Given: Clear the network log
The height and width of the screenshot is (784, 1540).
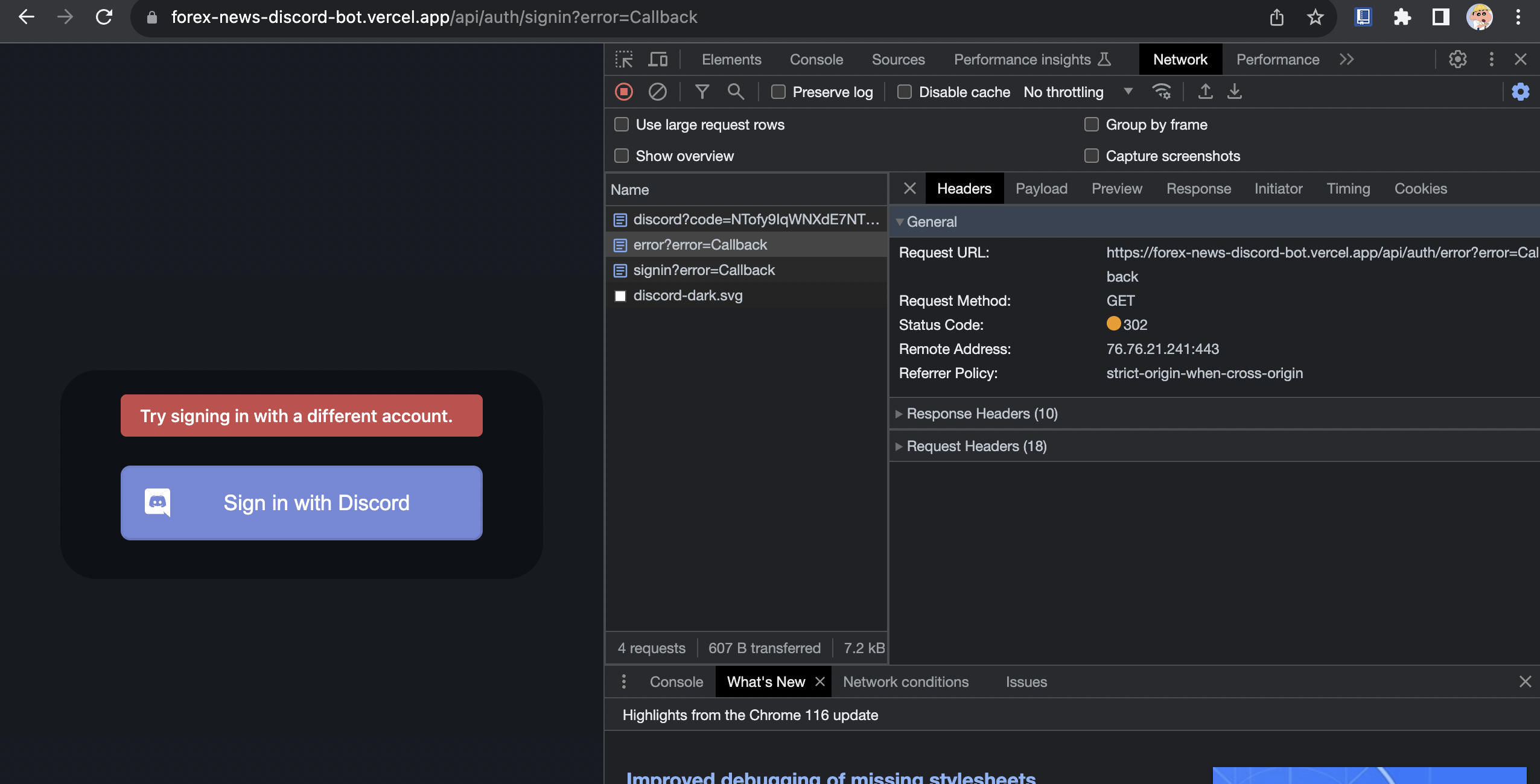Looking at the screenshot, I should (x=657, y=92).
